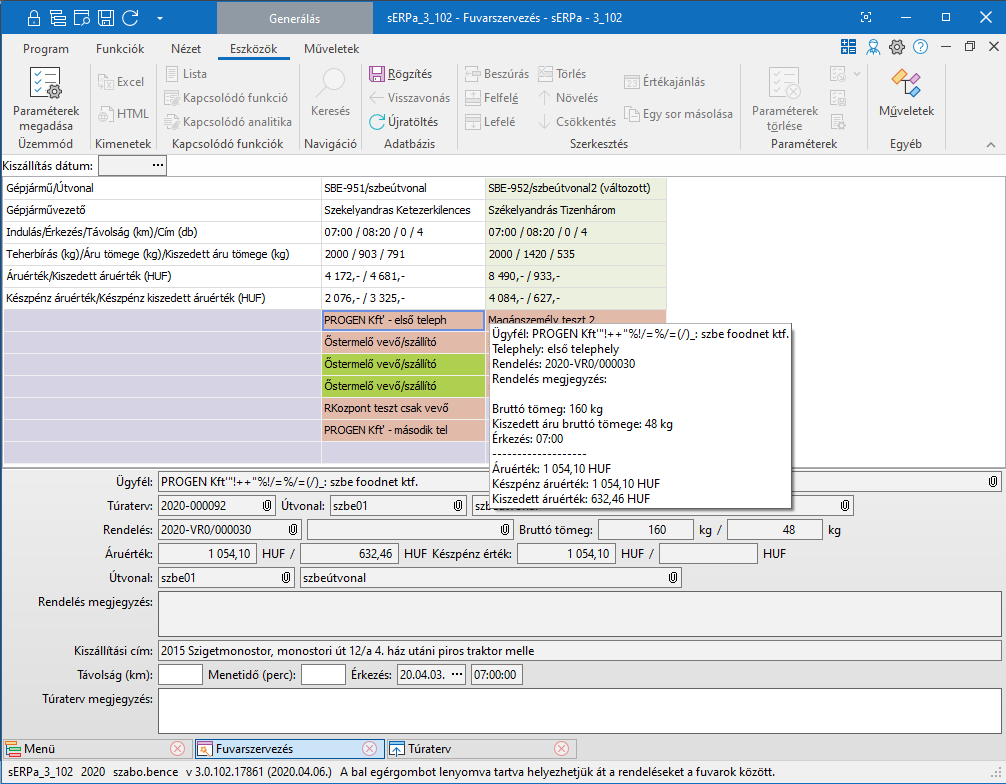Open the Műveletek tool in Egyéb group

point(905,85)
